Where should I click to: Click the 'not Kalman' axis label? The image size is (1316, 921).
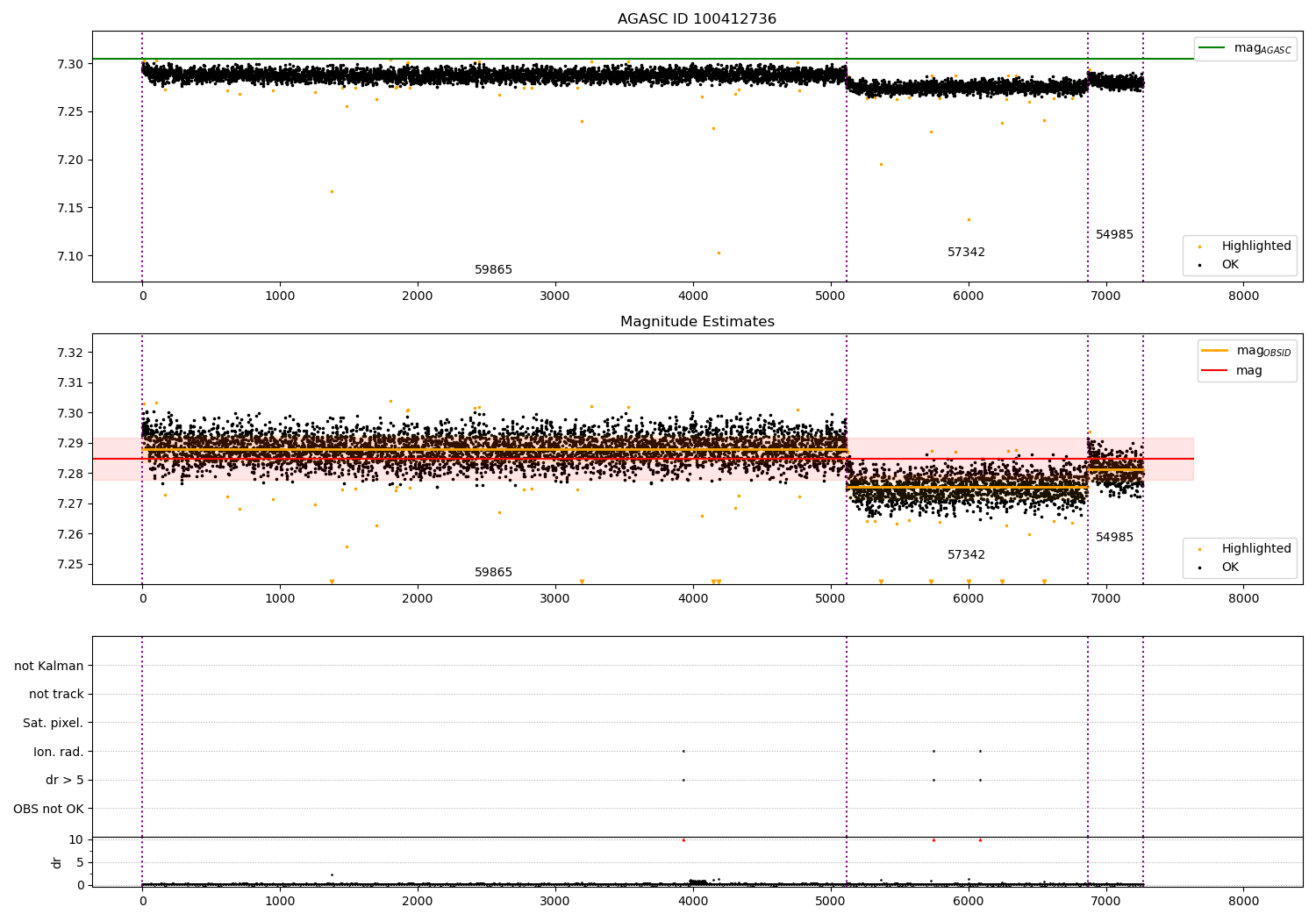click(49, 666)
